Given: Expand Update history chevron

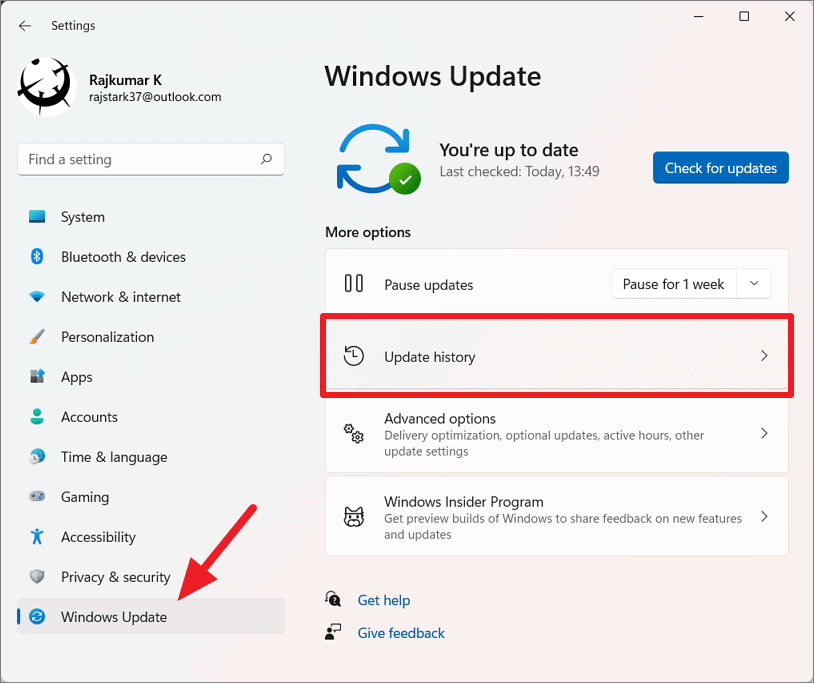Looking at the screenshot, I should coord(764,356).
